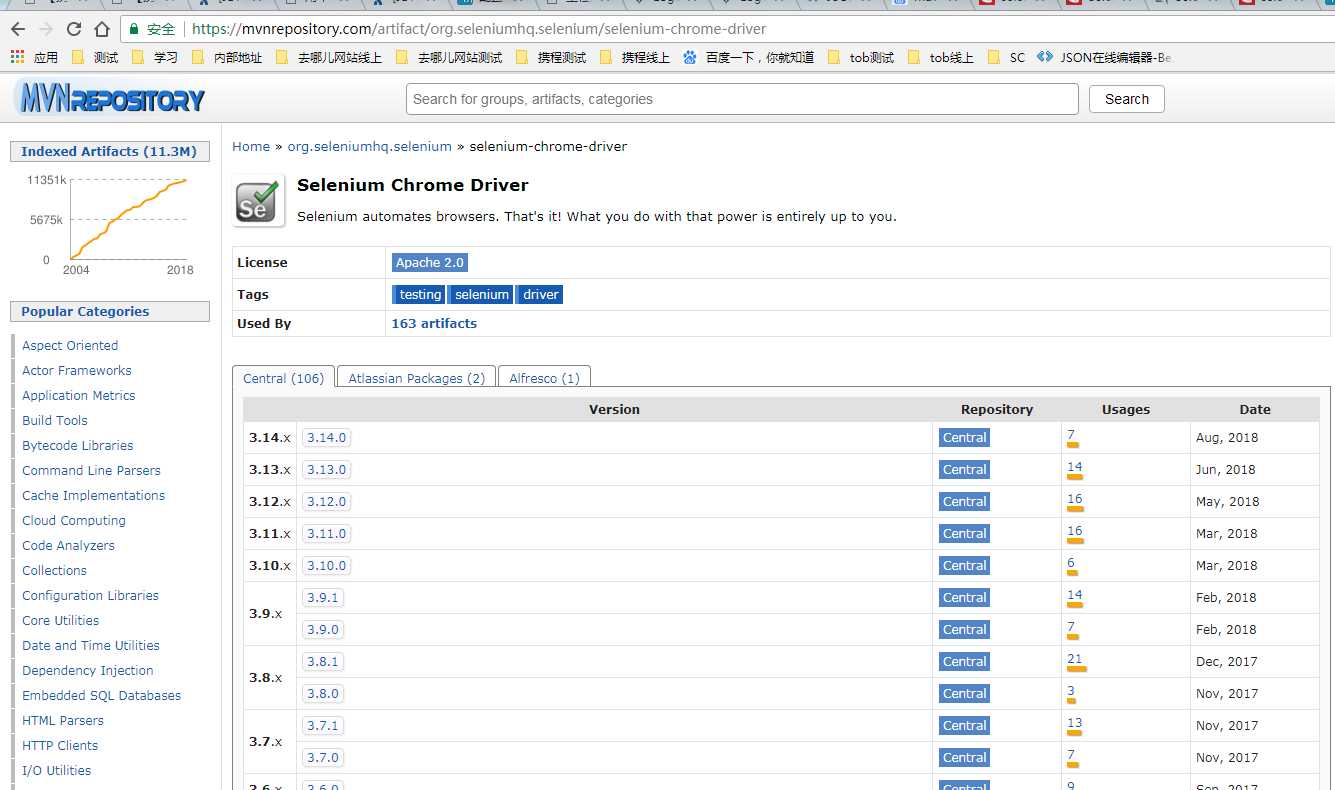1335x790 pixels.
Task: Switch to the Atlassian Packages (2) tab
Action: click(x=416, y=378)
